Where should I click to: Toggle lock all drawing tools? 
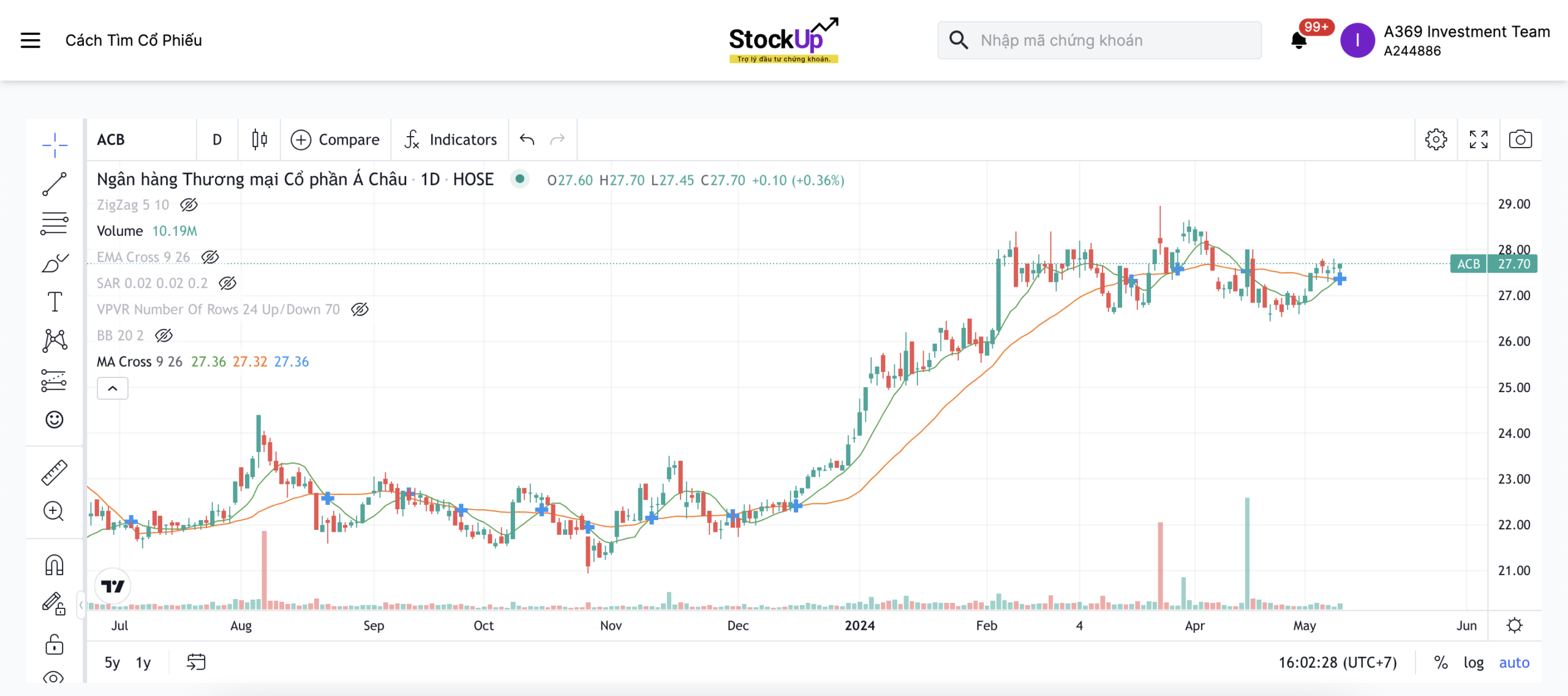pos(54,645)
